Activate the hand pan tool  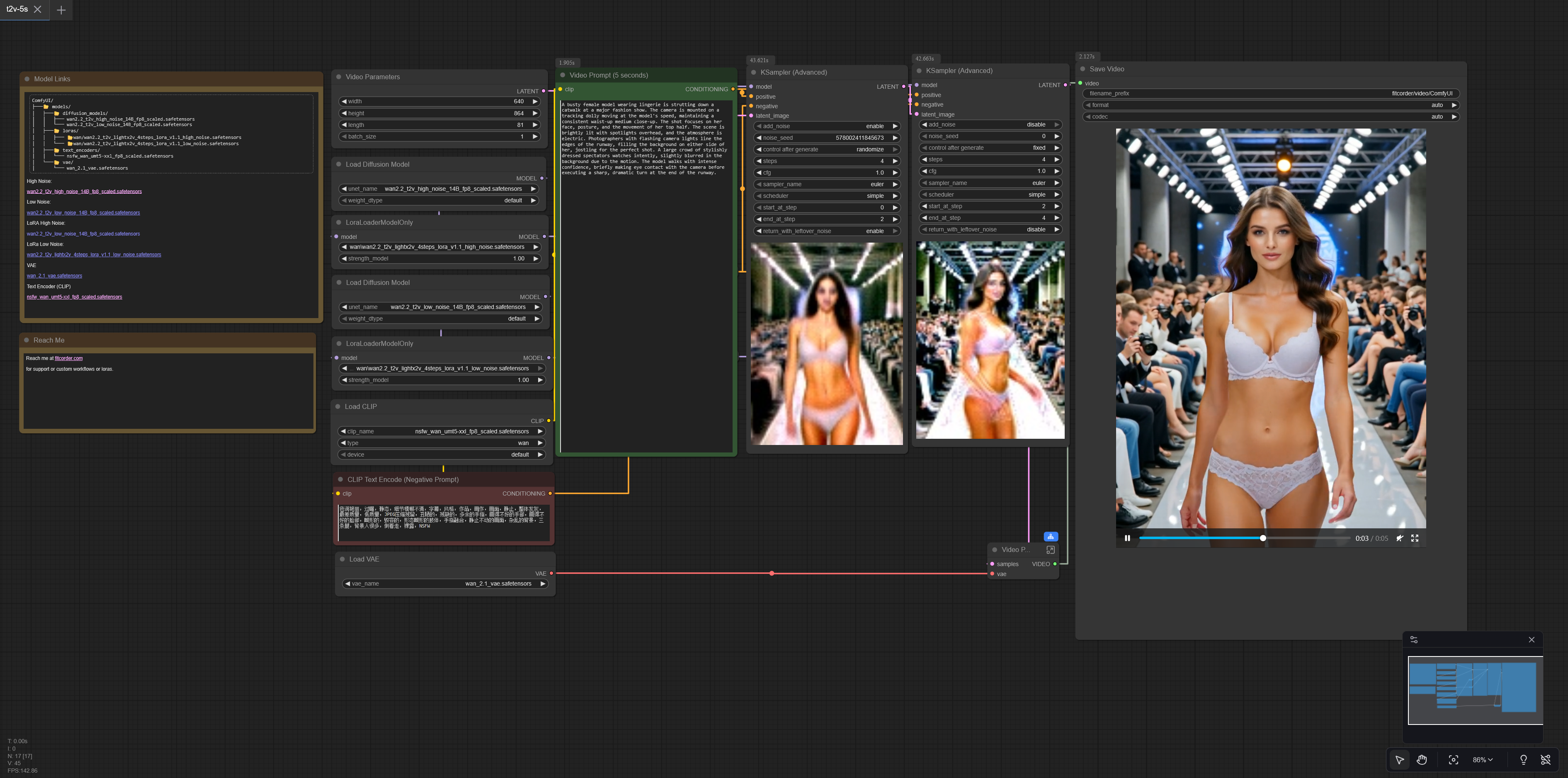1422,760
